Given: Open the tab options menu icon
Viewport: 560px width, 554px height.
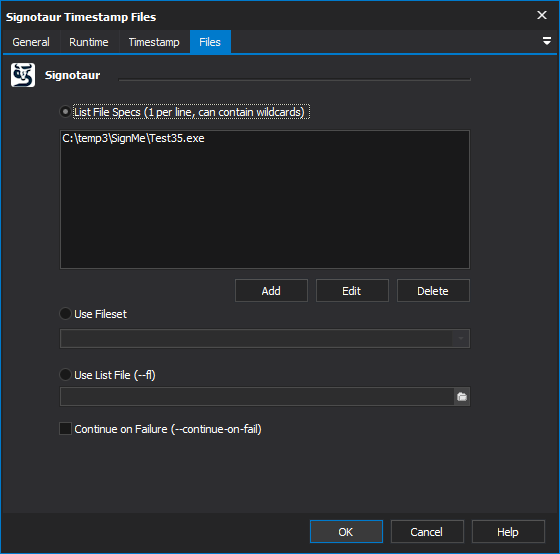Looking at the screenshot, I should pos(547,41).
